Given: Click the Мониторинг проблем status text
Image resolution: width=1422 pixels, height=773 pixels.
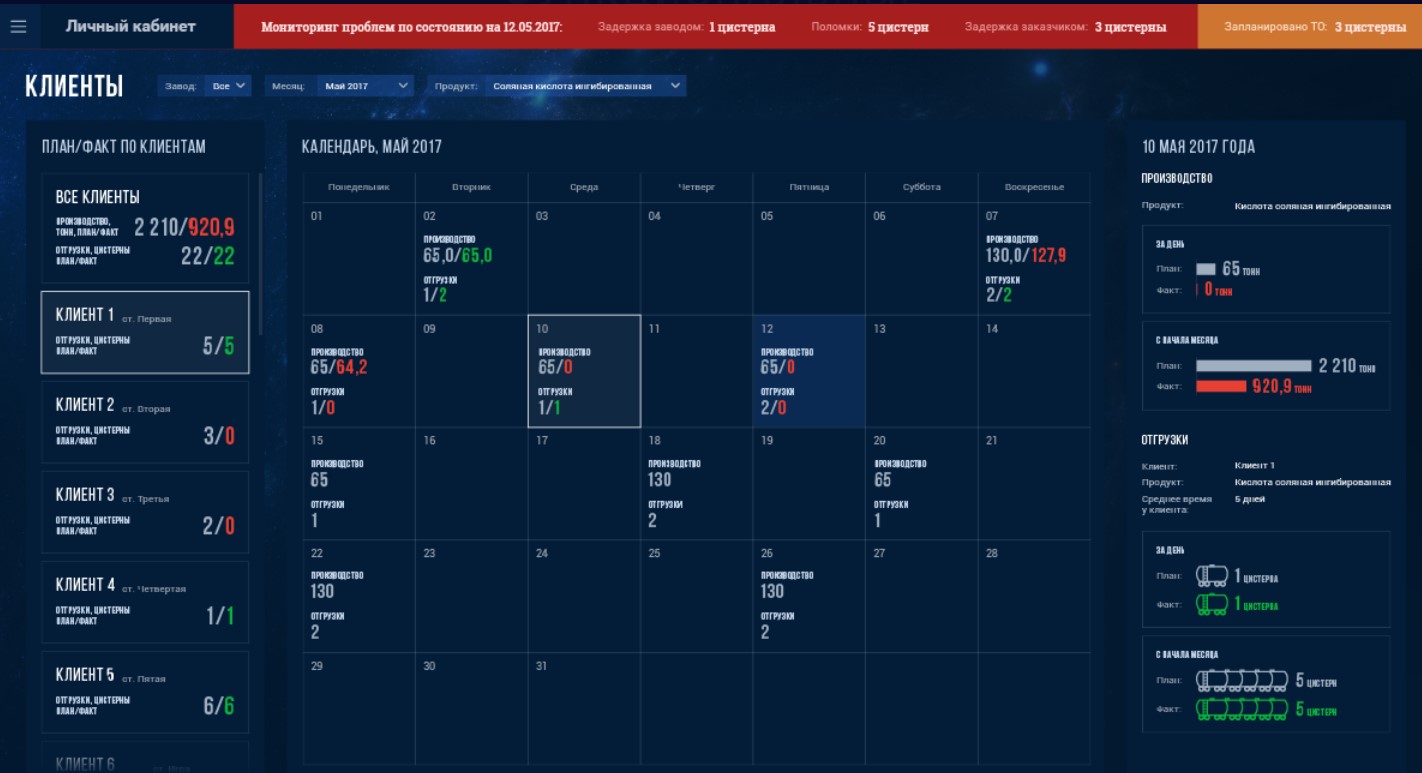Looking at the screenshot, I should [x=412, y=27].
